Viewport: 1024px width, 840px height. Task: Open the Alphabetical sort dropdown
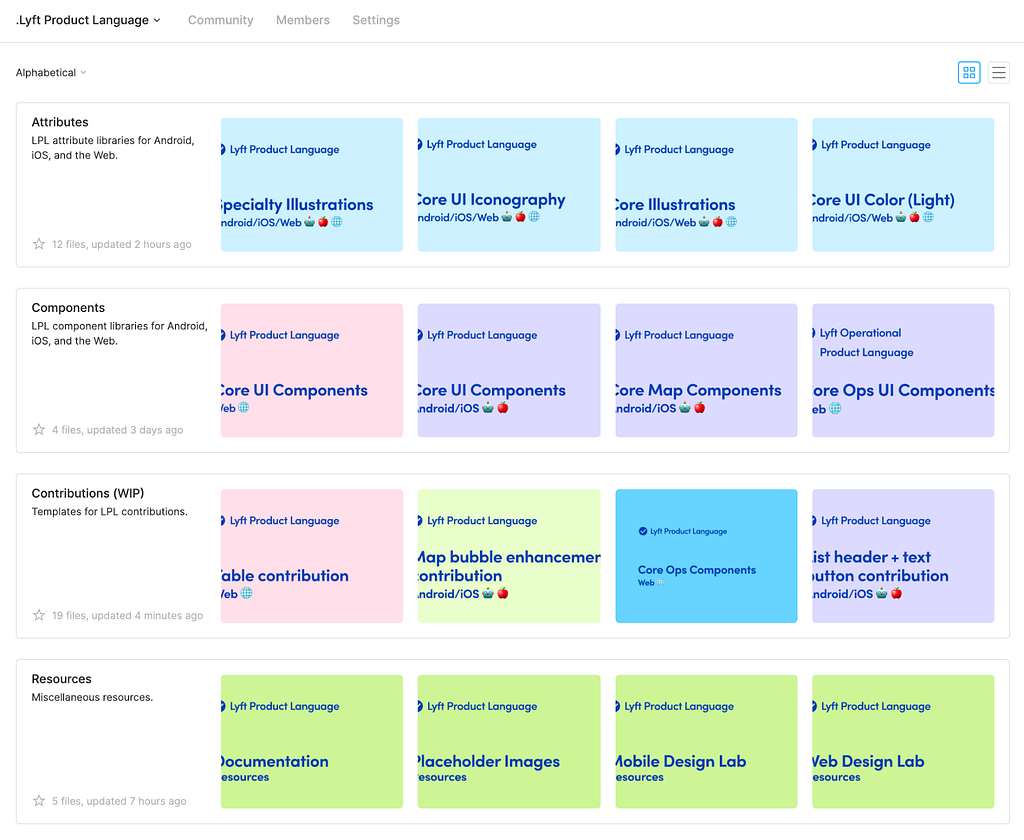(51, 73)
